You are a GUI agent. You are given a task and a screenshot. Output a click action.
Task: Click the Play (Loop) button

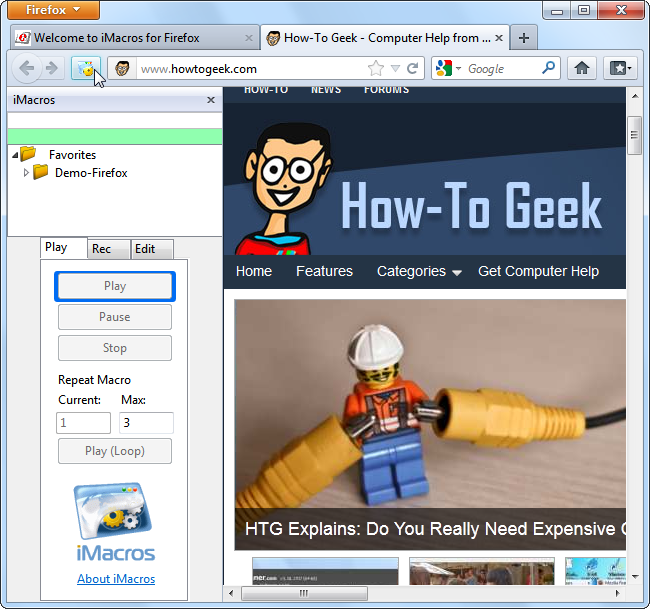[115, 451]
